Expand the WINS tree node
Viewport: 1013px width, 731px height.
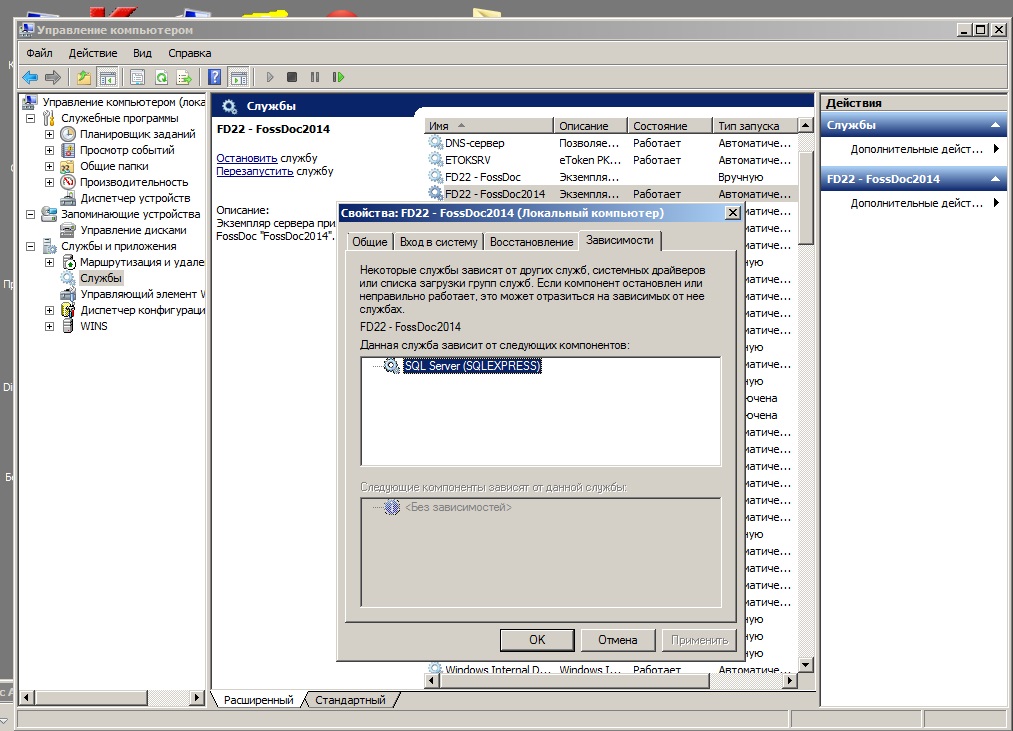49,326
